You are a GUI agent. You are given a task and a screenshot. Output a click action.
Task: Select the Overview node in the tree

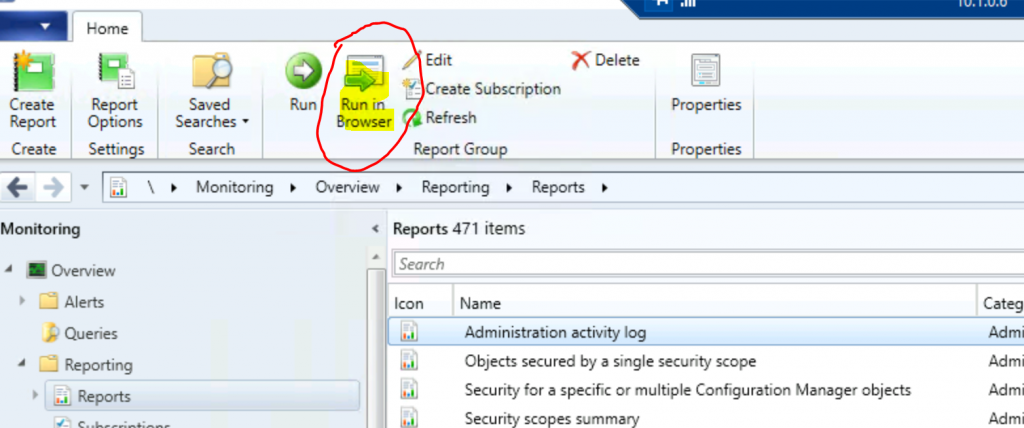(x=71, y=271)
